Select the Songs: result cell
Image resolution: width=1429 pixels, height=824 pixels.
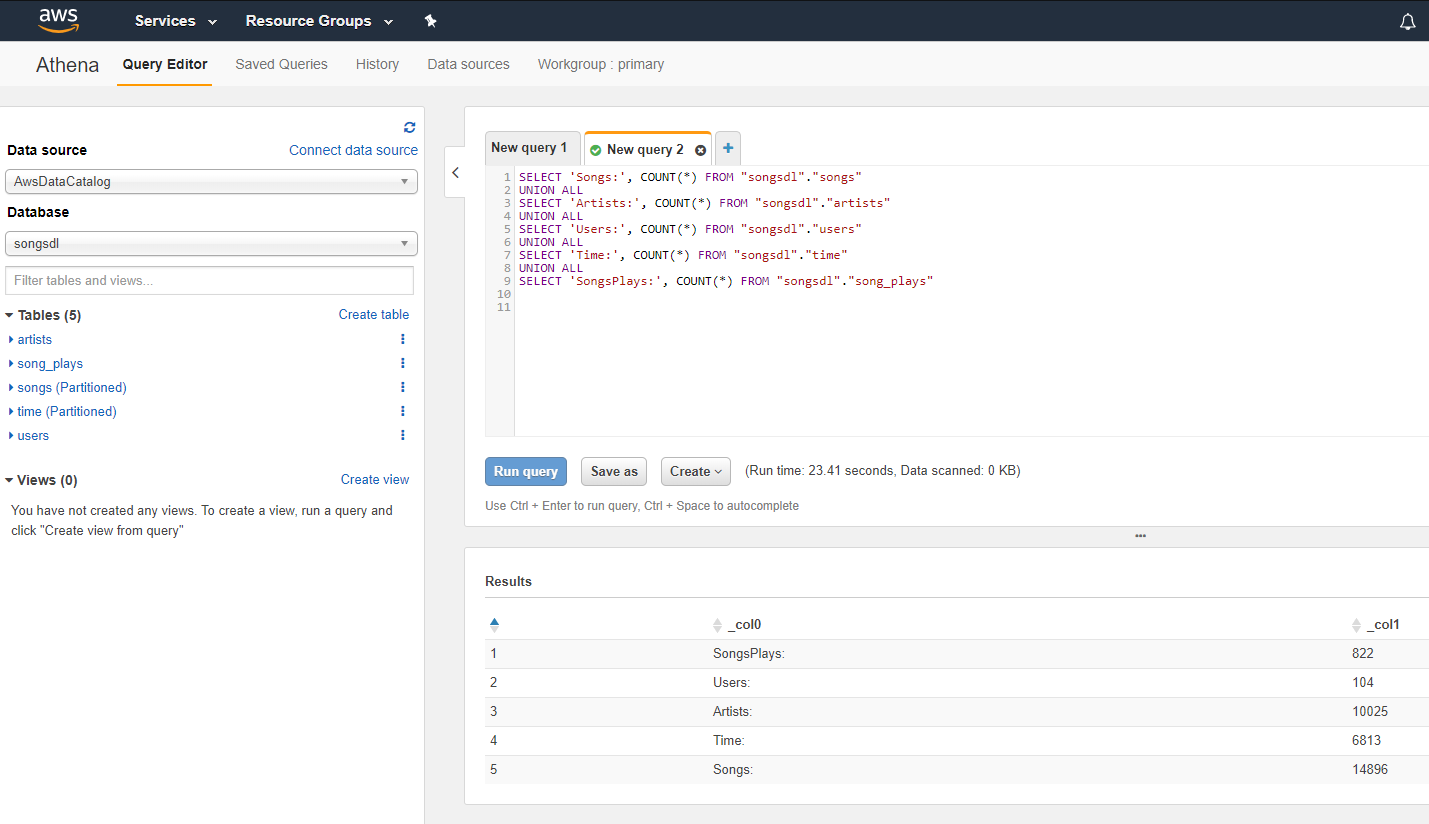(x=732, y=769)
